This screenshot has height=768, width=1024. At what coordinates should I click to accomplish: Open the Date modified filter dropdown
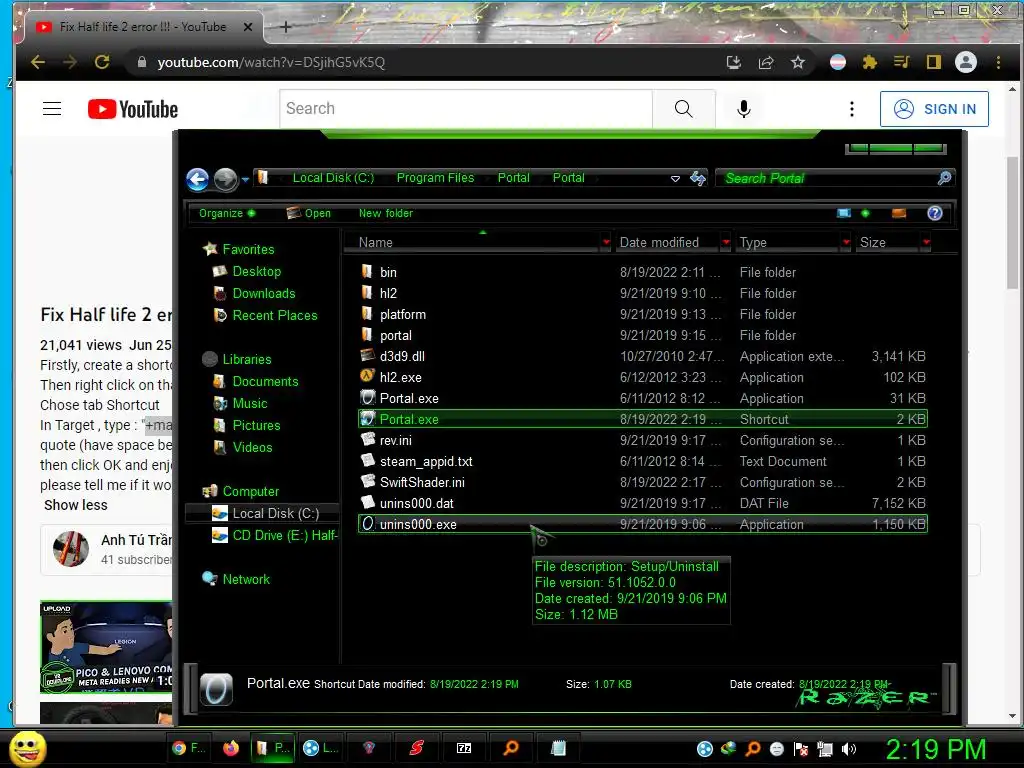pos(726,242)
